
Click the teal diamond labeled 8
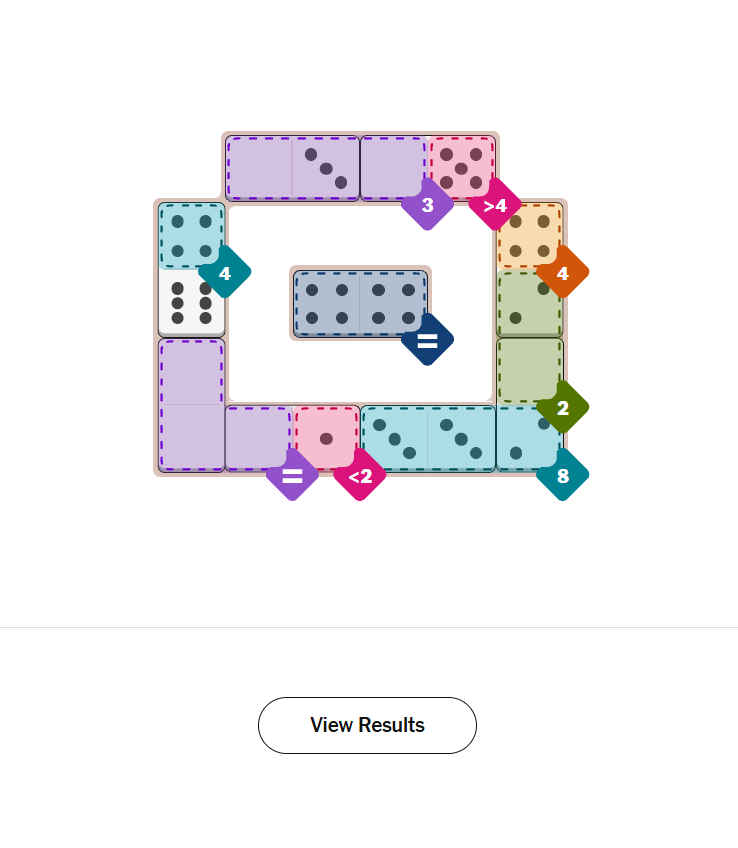(562, 475)
